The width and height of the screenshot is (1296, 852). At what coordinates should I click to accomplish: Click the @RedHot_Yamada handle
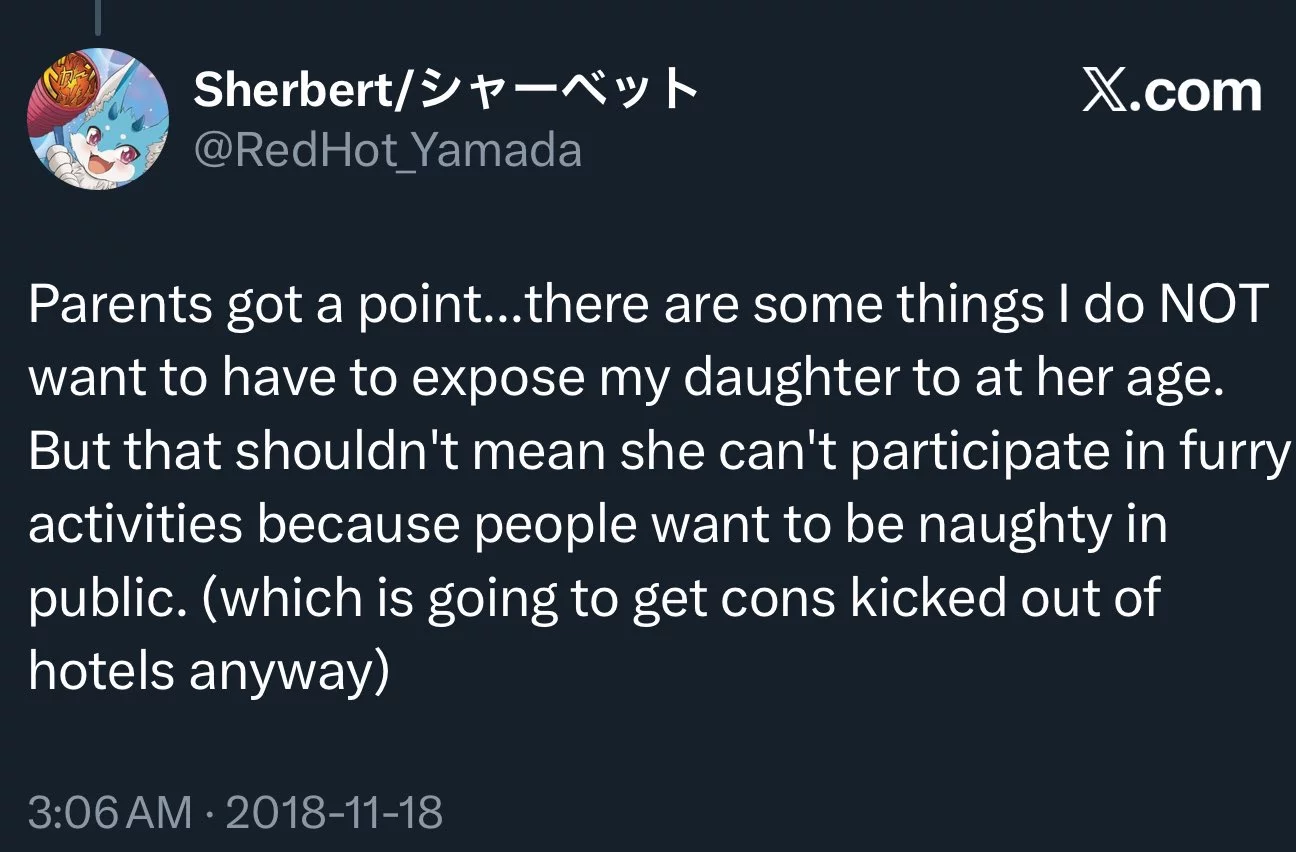tap(387, 150)
